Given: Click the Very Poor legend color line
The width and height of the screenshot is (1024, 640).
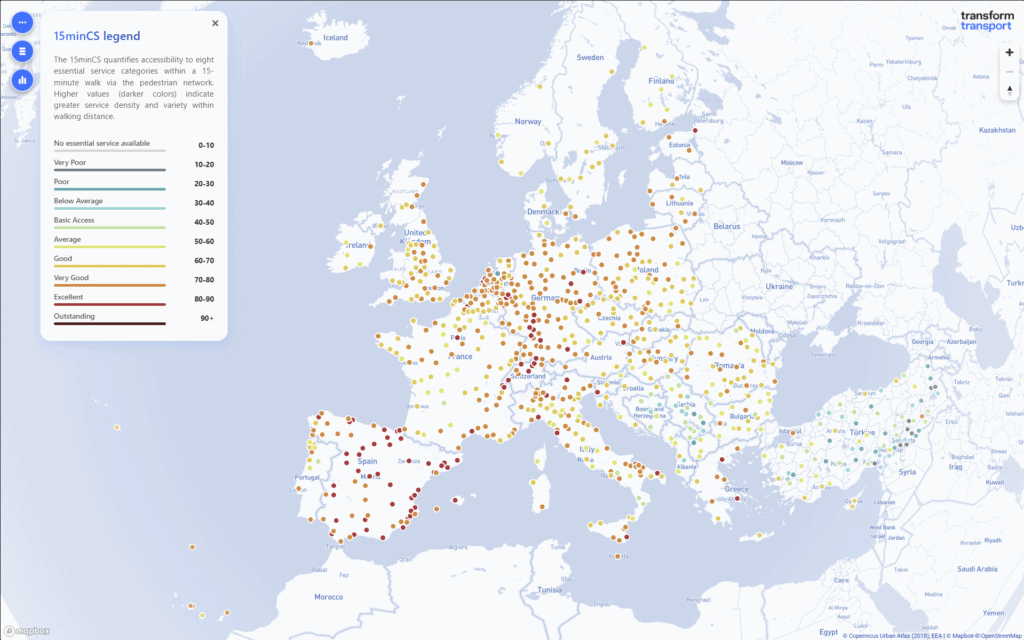Looking at the screenshot, I should (110, 170).
